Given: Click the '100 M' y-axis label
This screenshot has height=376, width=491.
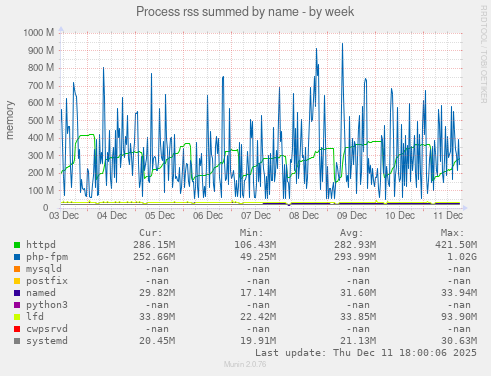Looking at the screenshot, I should point(41,190).
